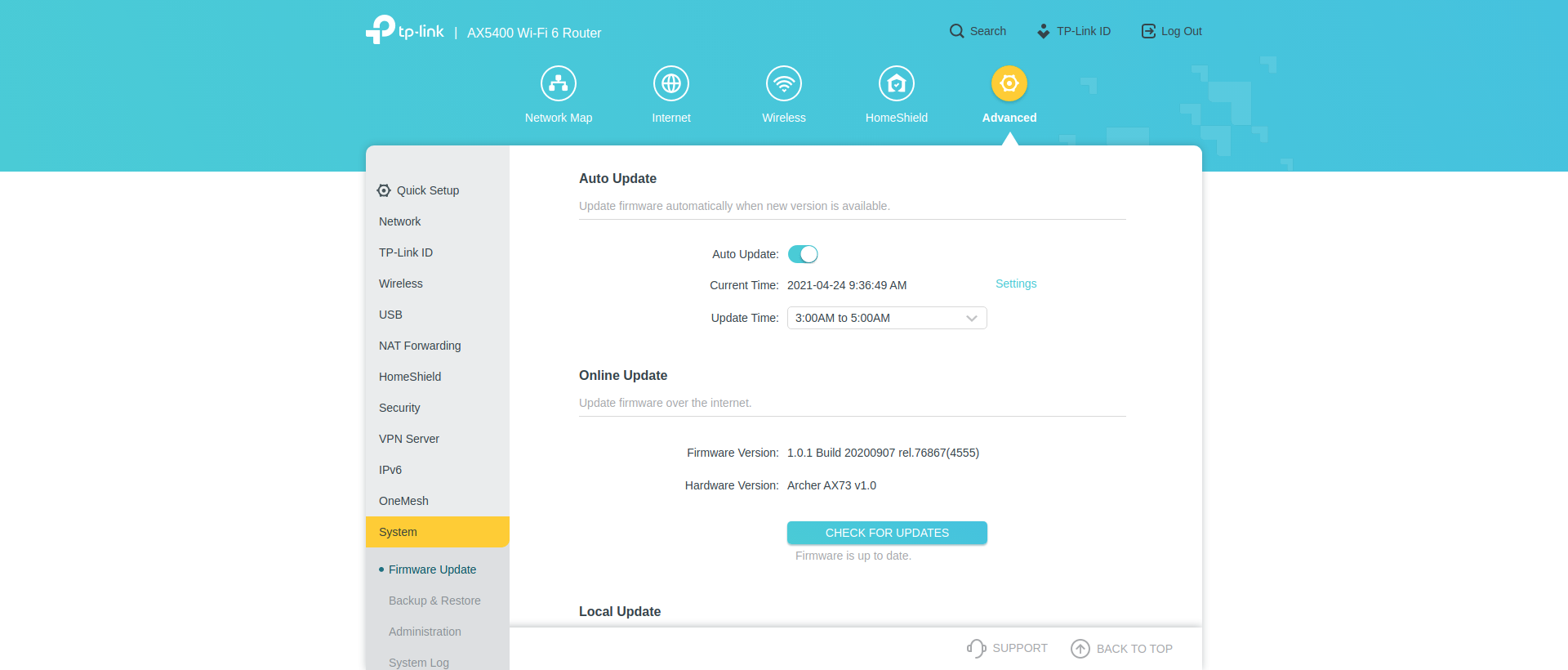Open the Wireless Wi-Fi icon
Screen dimensions: 1568x670
[x=784, y=83]
